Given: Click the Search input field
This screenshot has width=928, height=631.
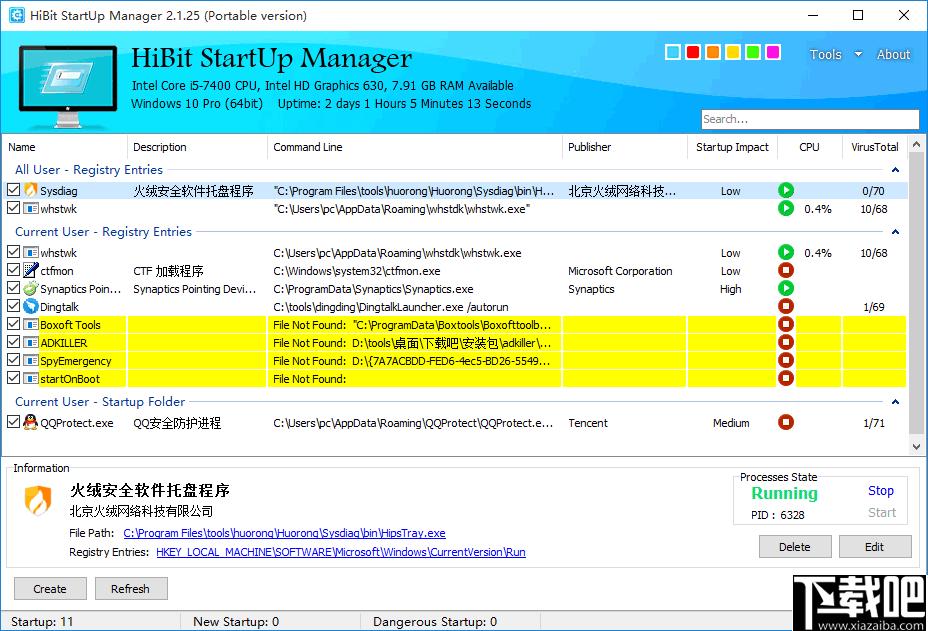Looking at the screenshot, I should (x=810, y=119).
